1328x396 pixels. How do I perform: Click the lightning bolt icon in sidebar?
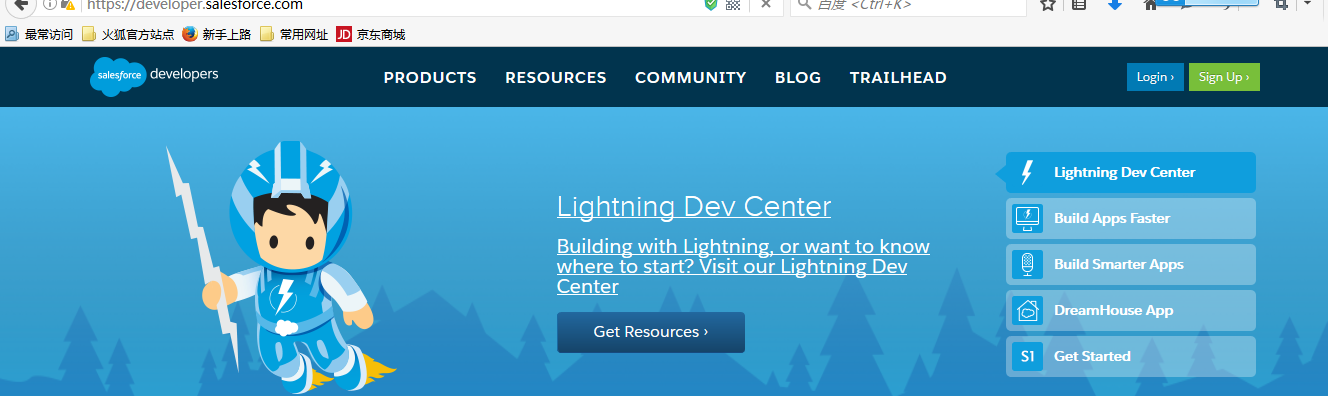(x=1026, y=173)
